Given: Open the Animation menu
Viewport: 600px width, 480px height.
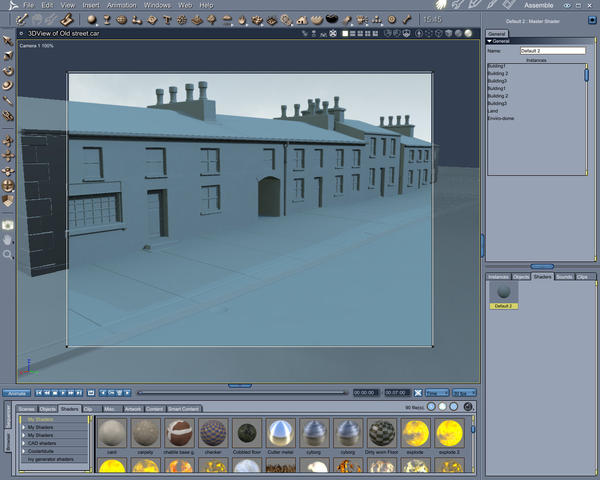Looking at the screenshot, I should point(121,5).
